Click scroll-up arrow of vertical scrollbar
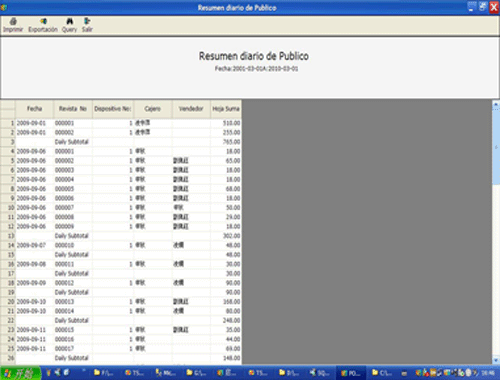Image resolution: width=500 pixels, height=380 pixels. coord(496,104)
